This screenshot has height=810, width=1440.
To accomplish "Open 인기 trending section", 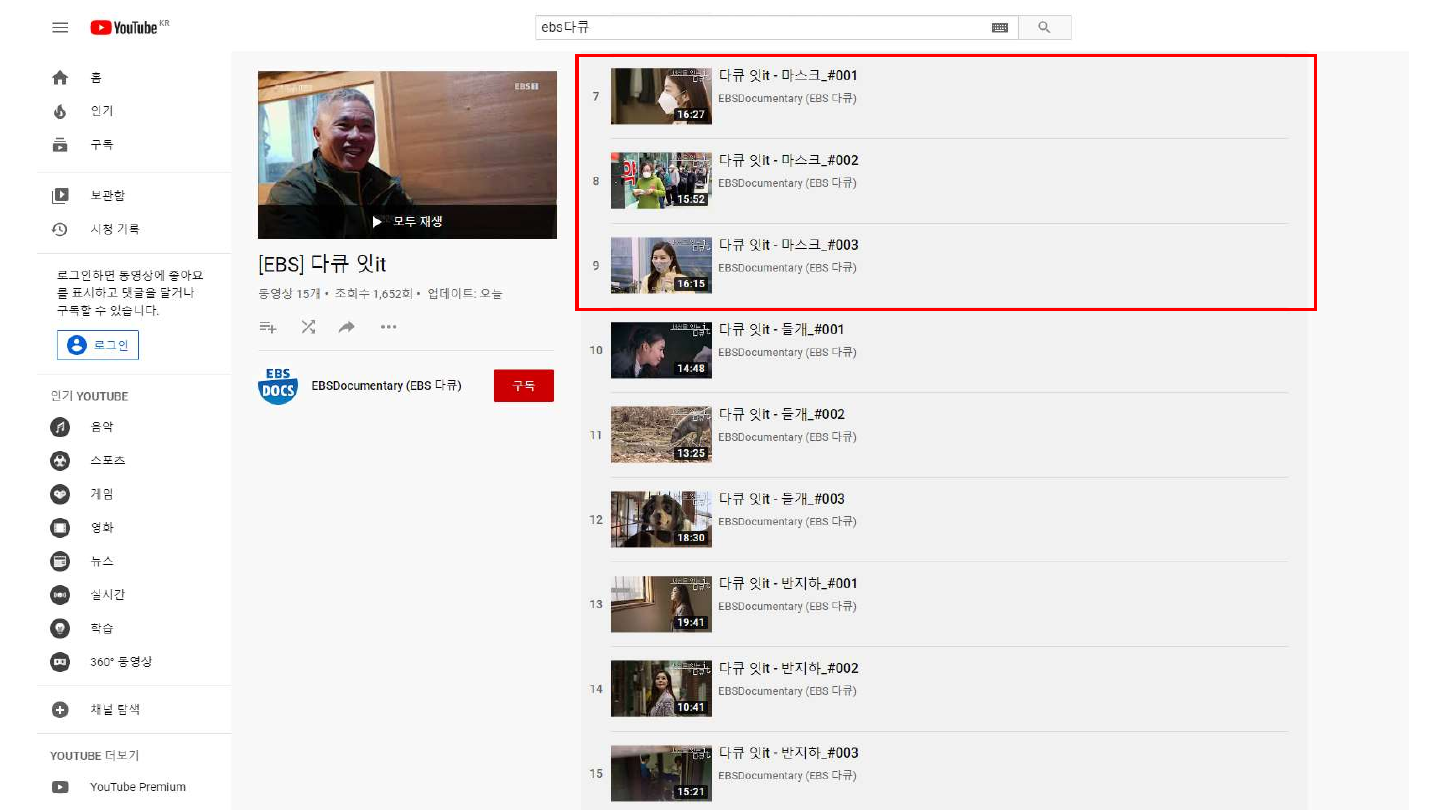I will point(101,111).
